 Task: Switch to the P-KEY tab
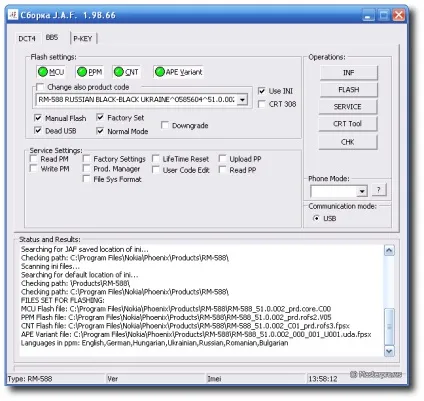click(83, 39)
